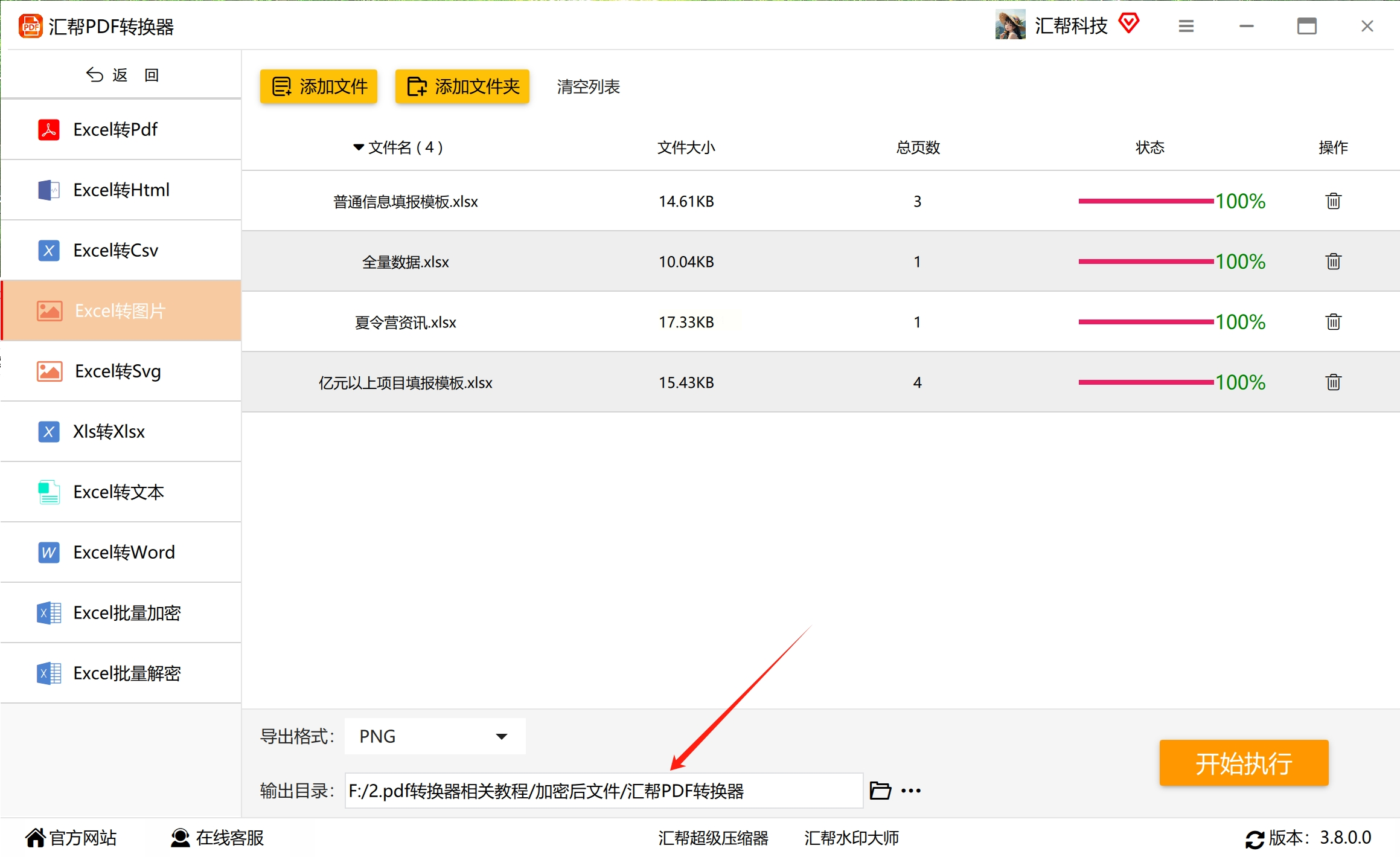Remove 夏令营资讯.xlsx using trash icon
The width and height of the screenshot is (1400, 857).
1333,322
